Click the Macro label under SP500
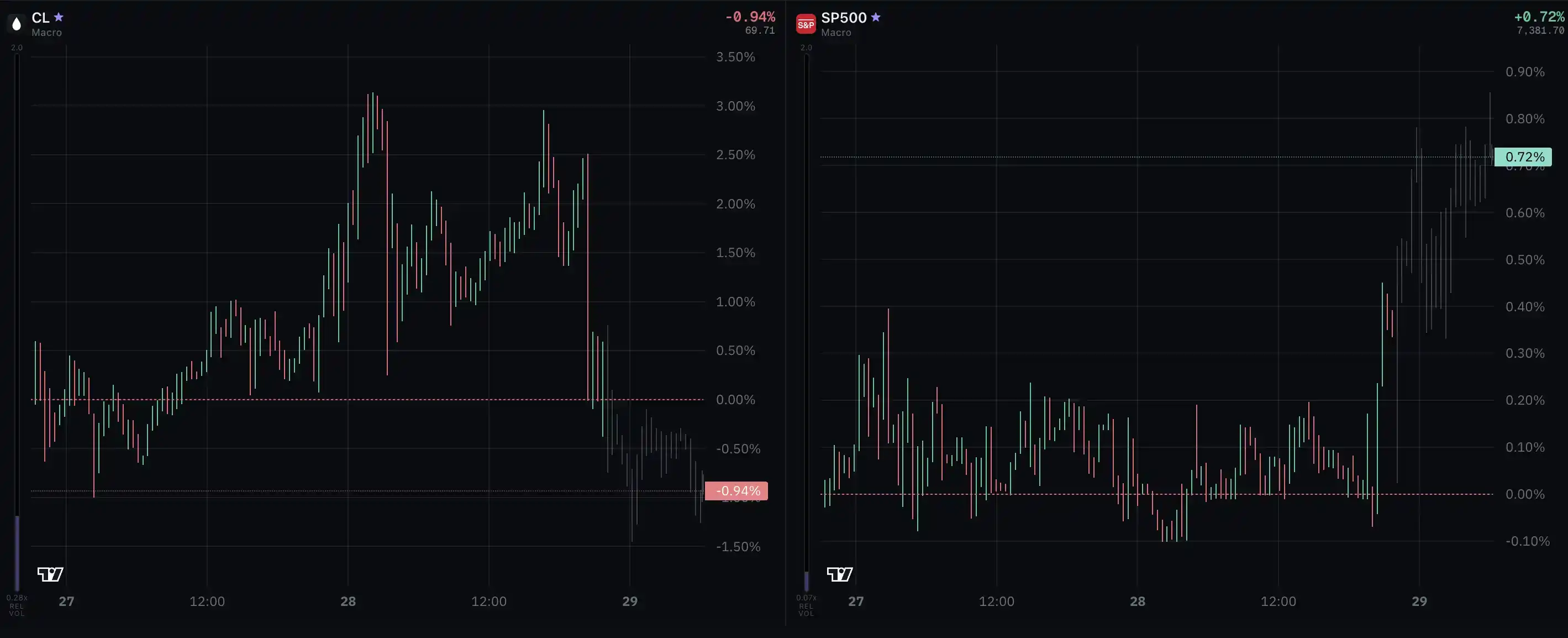This screenshot has width=1568, height=638. click(836, 32)
